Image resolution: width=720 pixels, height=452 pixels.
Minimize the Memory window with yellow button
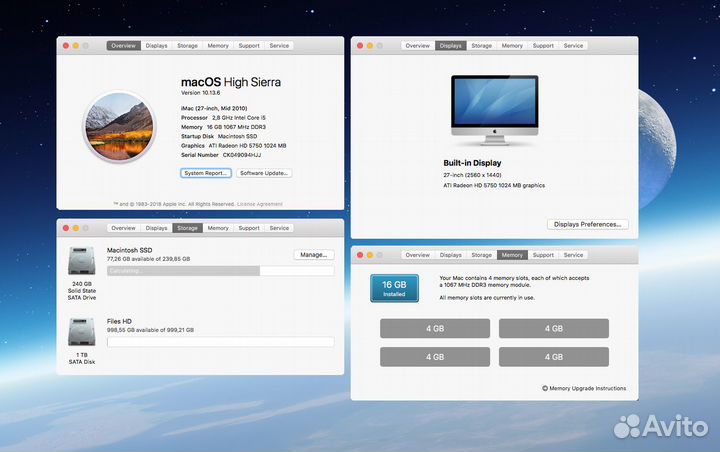click(370, 255)
